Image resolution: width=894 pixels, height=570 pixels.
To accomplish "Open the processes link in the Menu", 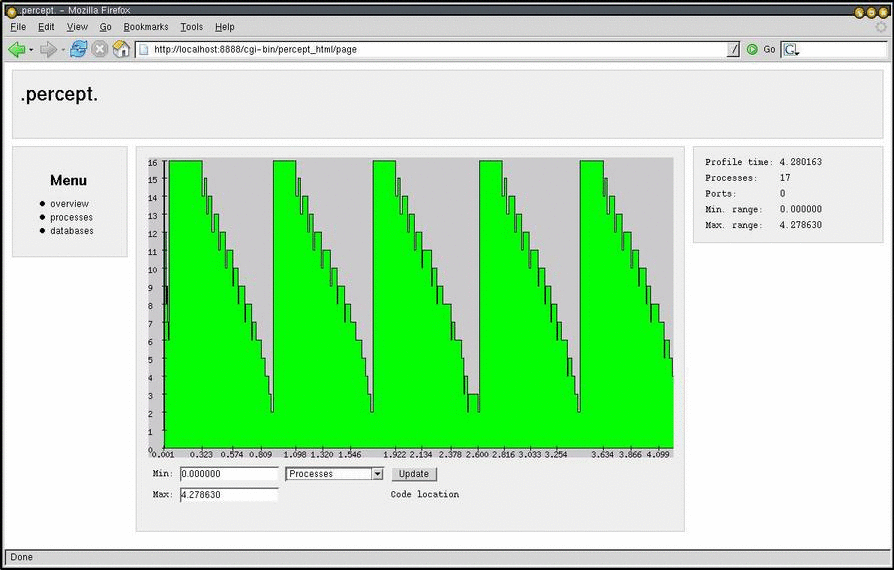I will coord(71,217).
